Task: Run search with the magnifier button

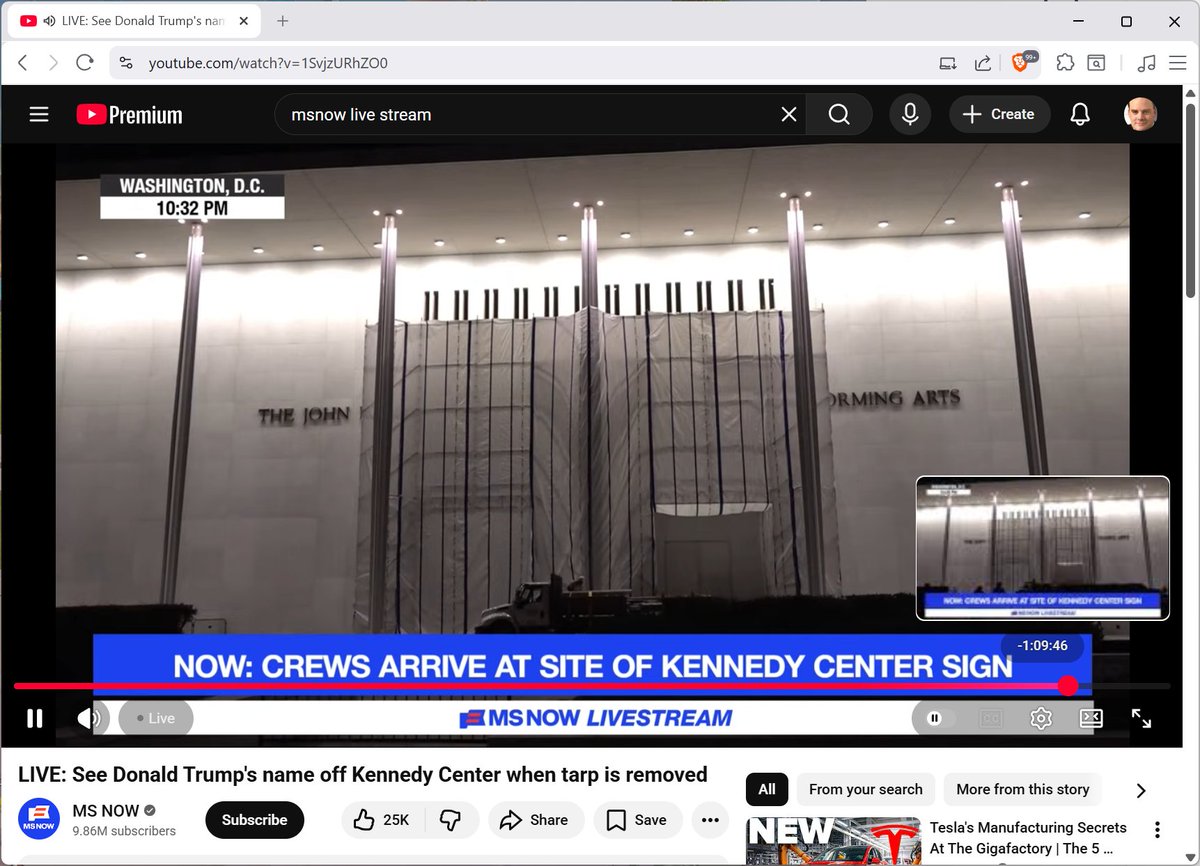Action: [x=839, y=115]
